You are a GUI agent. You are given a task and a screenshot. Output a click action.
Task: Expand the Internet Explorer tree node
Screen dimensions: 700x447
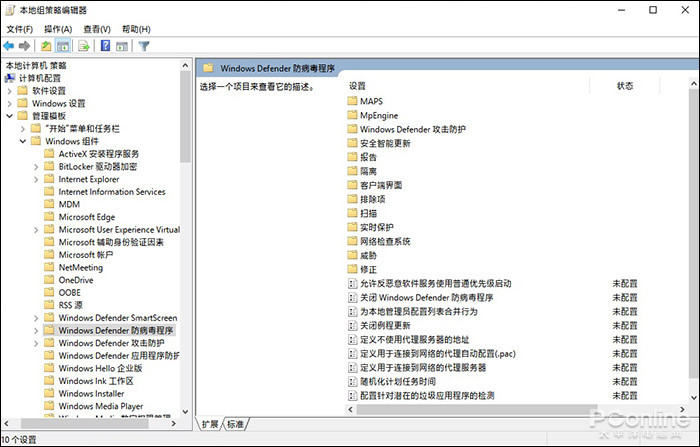(x=36, y=179)
